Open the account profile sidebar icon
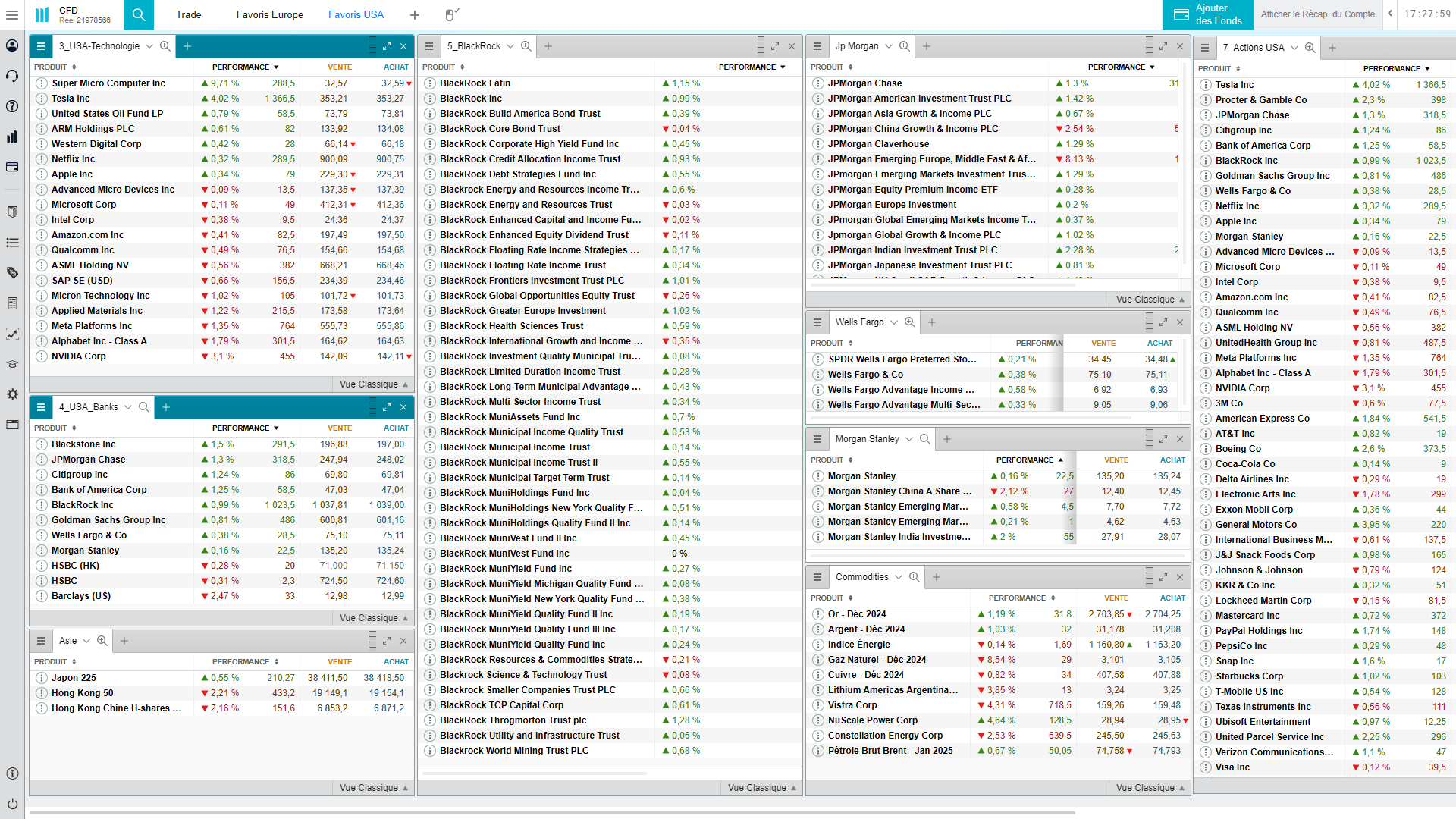The width and height of the screenshot is (1456, 819). tap(12, 45)
